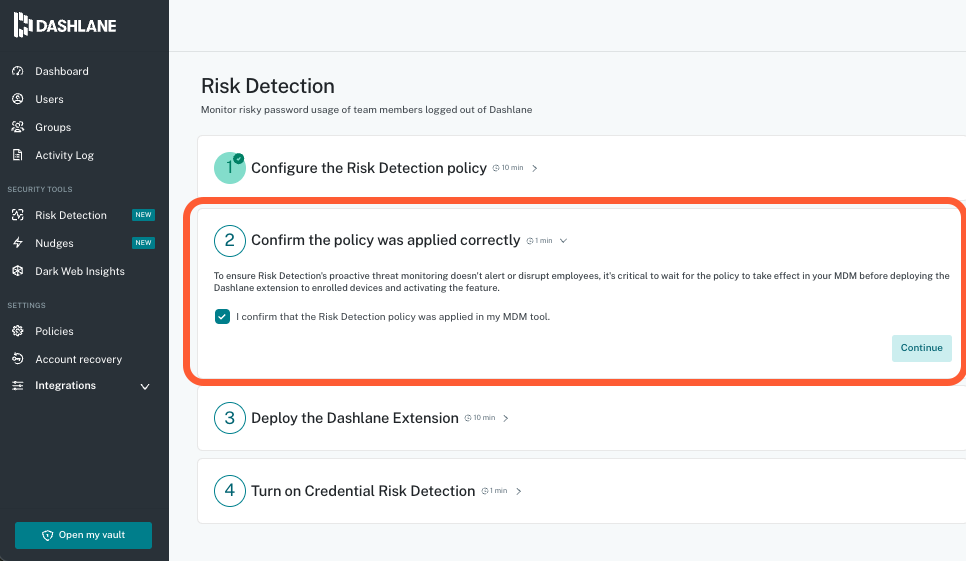This screenshot has height=561, width=966.
Task: Click the Dashlane logo icon
Action: click(23, 25)
